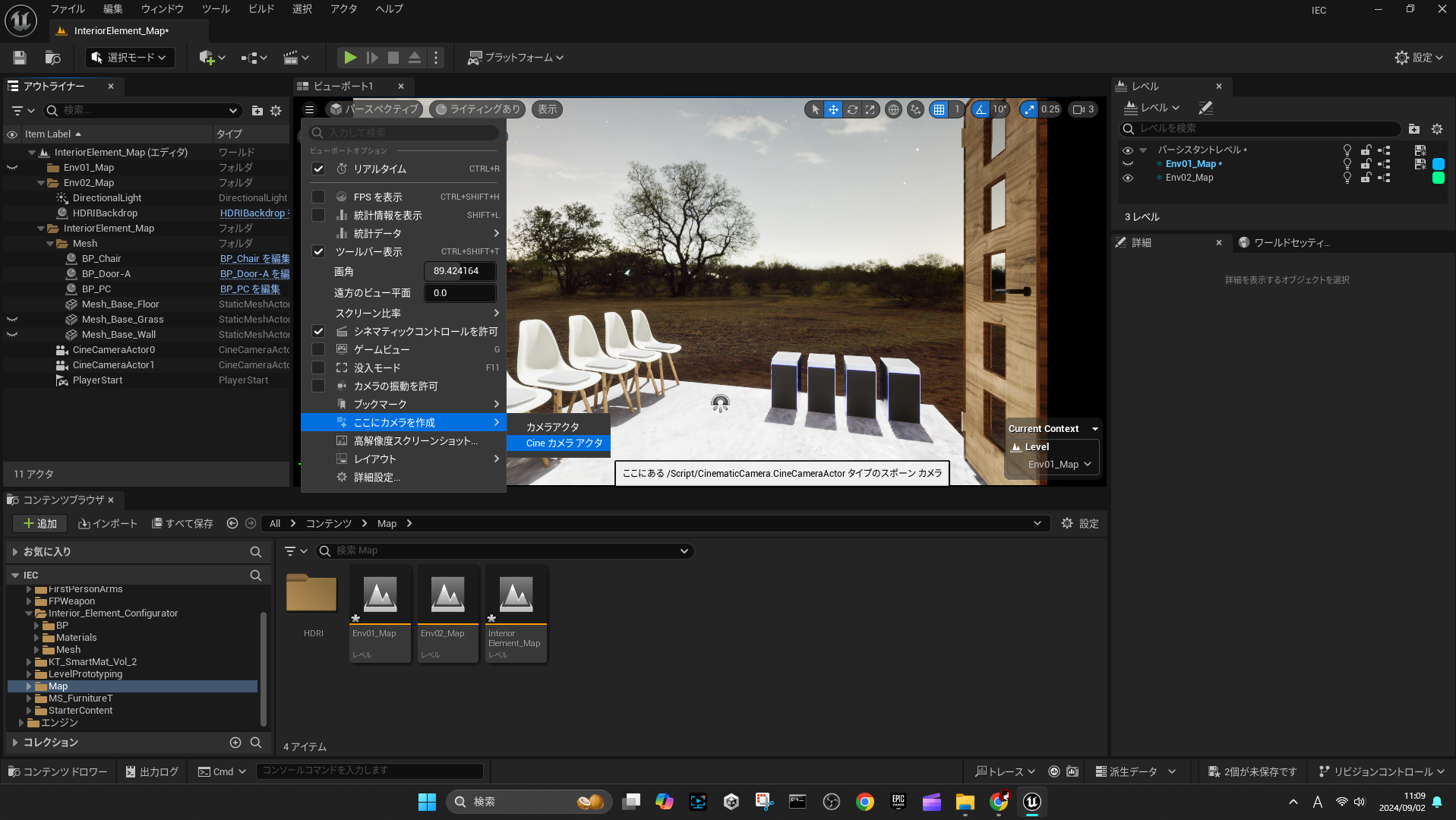Uncheck the リアルタイム checkbox

(318, 169)
